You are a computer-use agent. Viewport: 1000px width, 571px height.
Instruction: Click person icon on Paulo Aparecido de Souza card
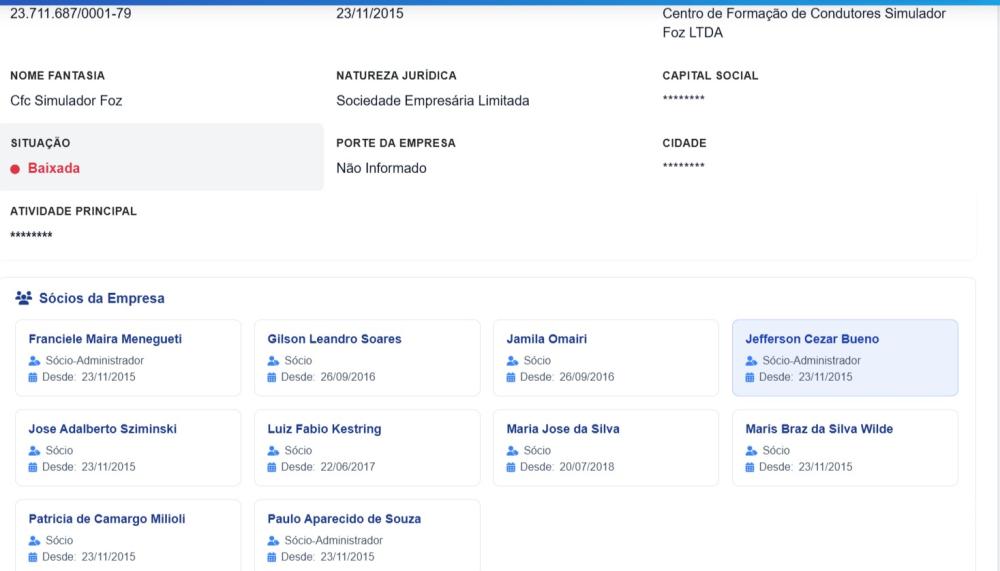[274, 540]
